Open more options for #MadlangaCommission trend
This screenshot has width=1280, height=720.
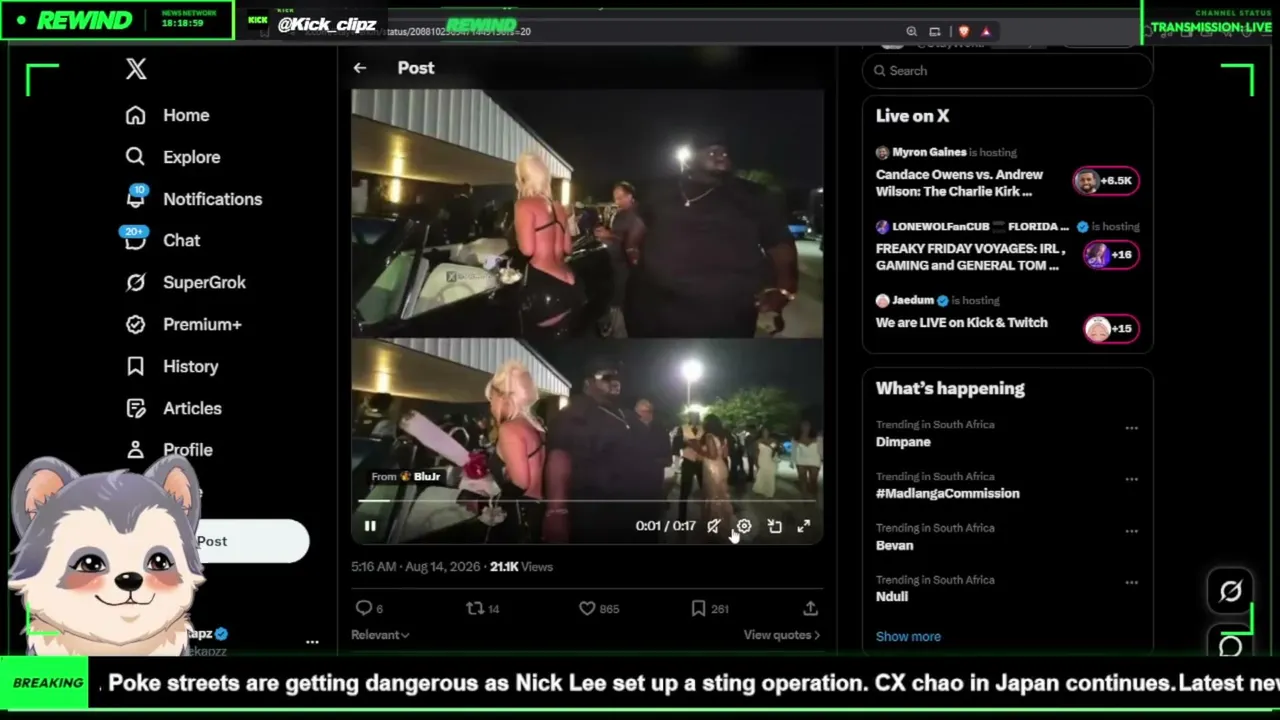1131,480
